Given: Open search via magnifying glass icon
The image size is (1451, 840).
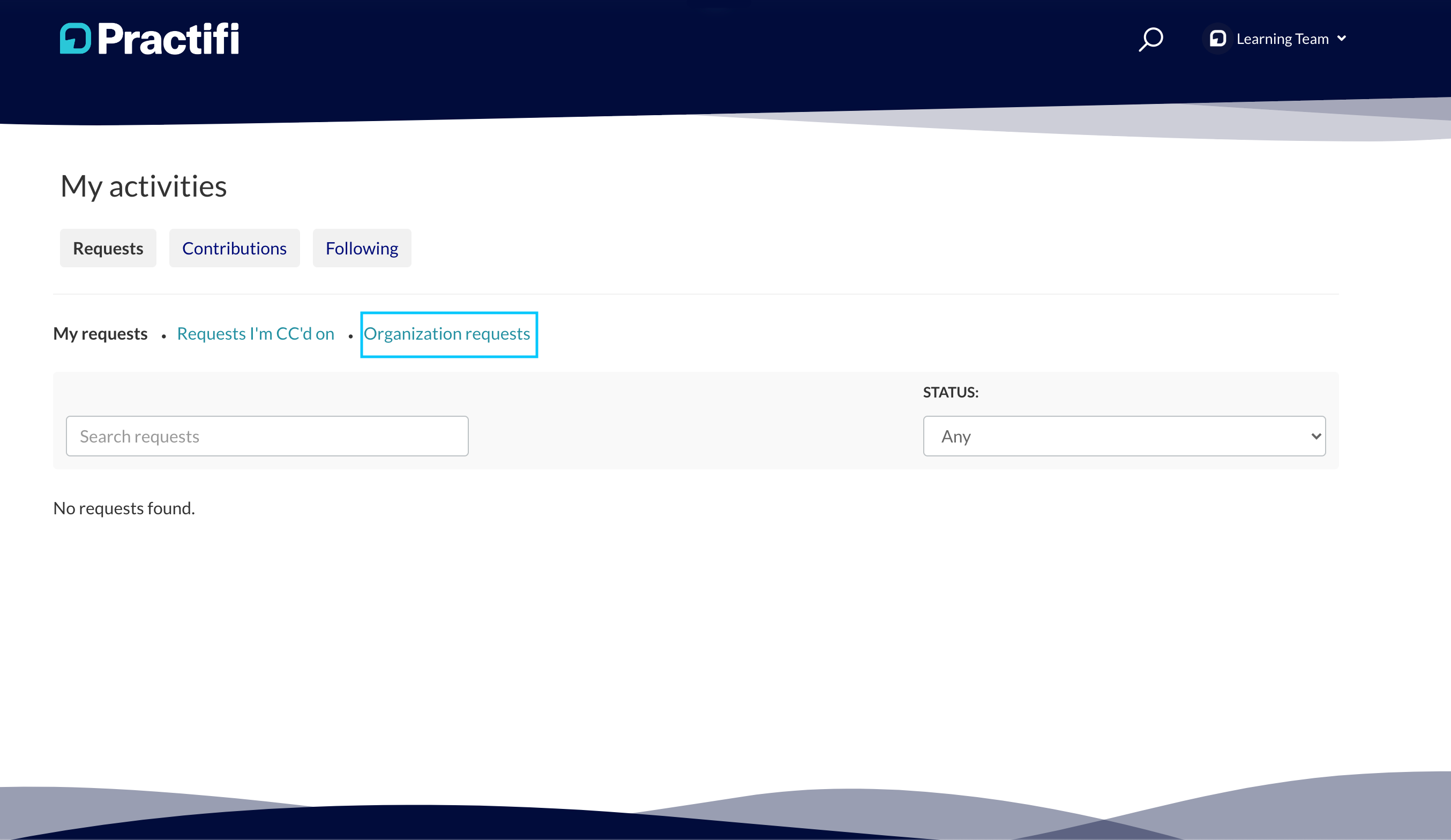Looking at the screenshot, I should (1150, 39).
